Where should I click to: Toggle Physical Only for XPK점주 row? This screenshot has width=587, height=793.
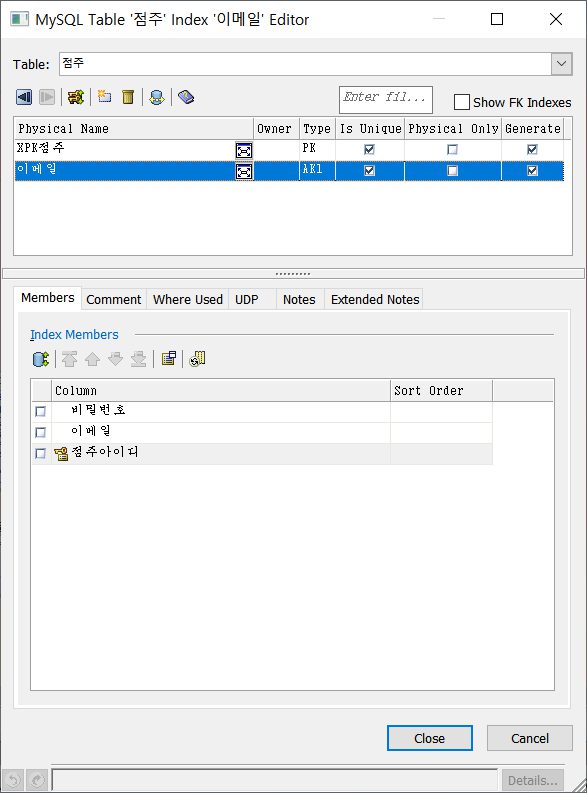coord(452,150)
